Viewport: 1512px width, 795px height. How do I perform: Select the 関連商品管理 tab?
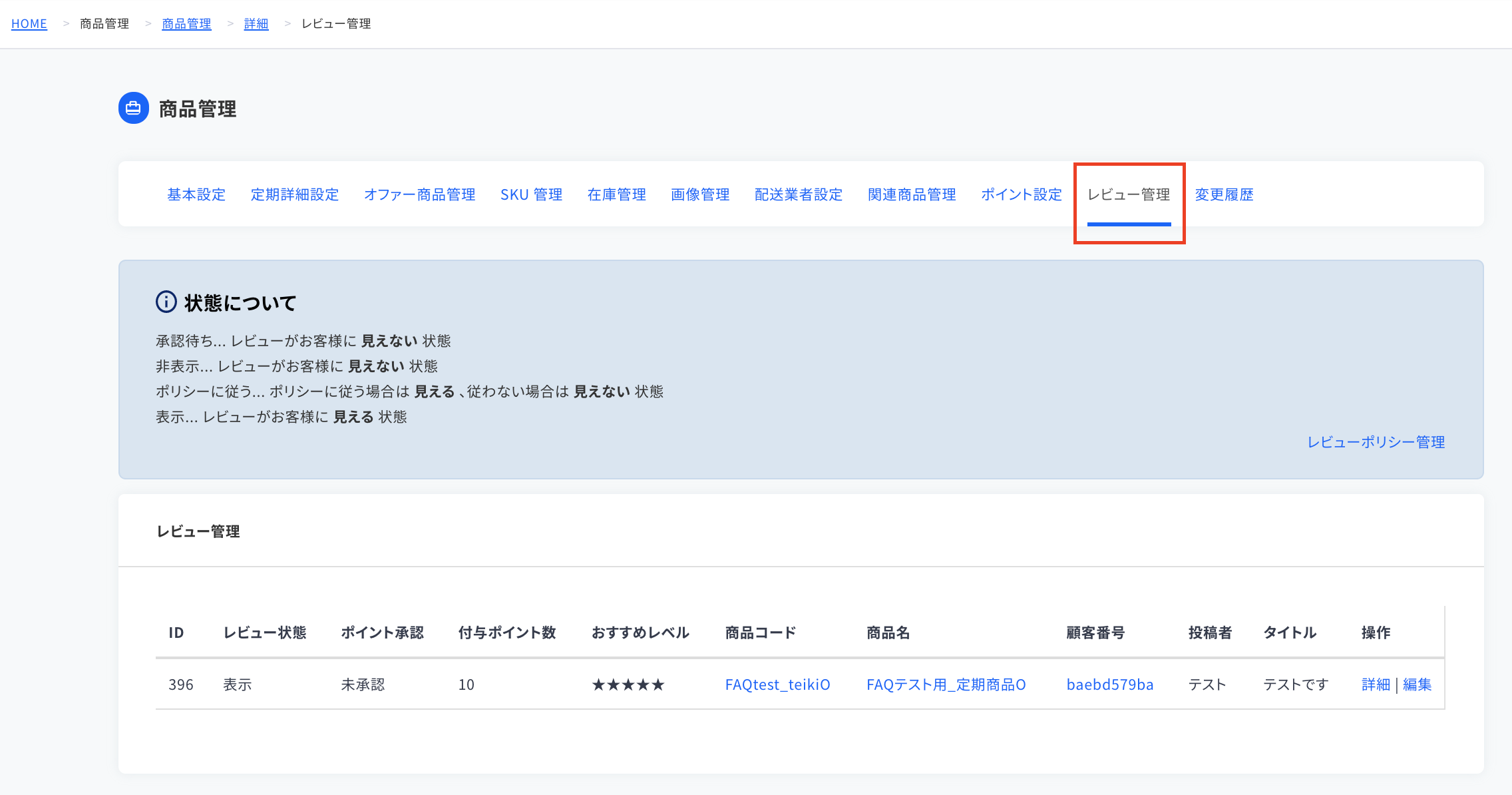coord(912,194)
